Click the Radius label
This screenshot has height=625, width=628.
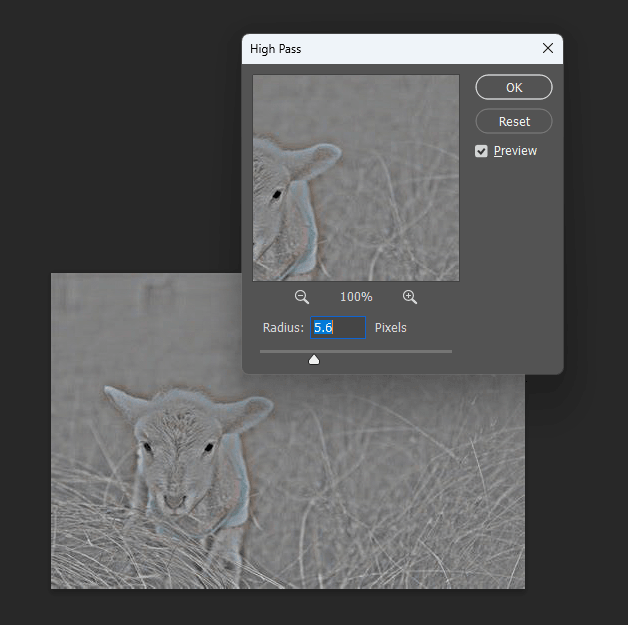pyautogui.click(x=283, y=328)
